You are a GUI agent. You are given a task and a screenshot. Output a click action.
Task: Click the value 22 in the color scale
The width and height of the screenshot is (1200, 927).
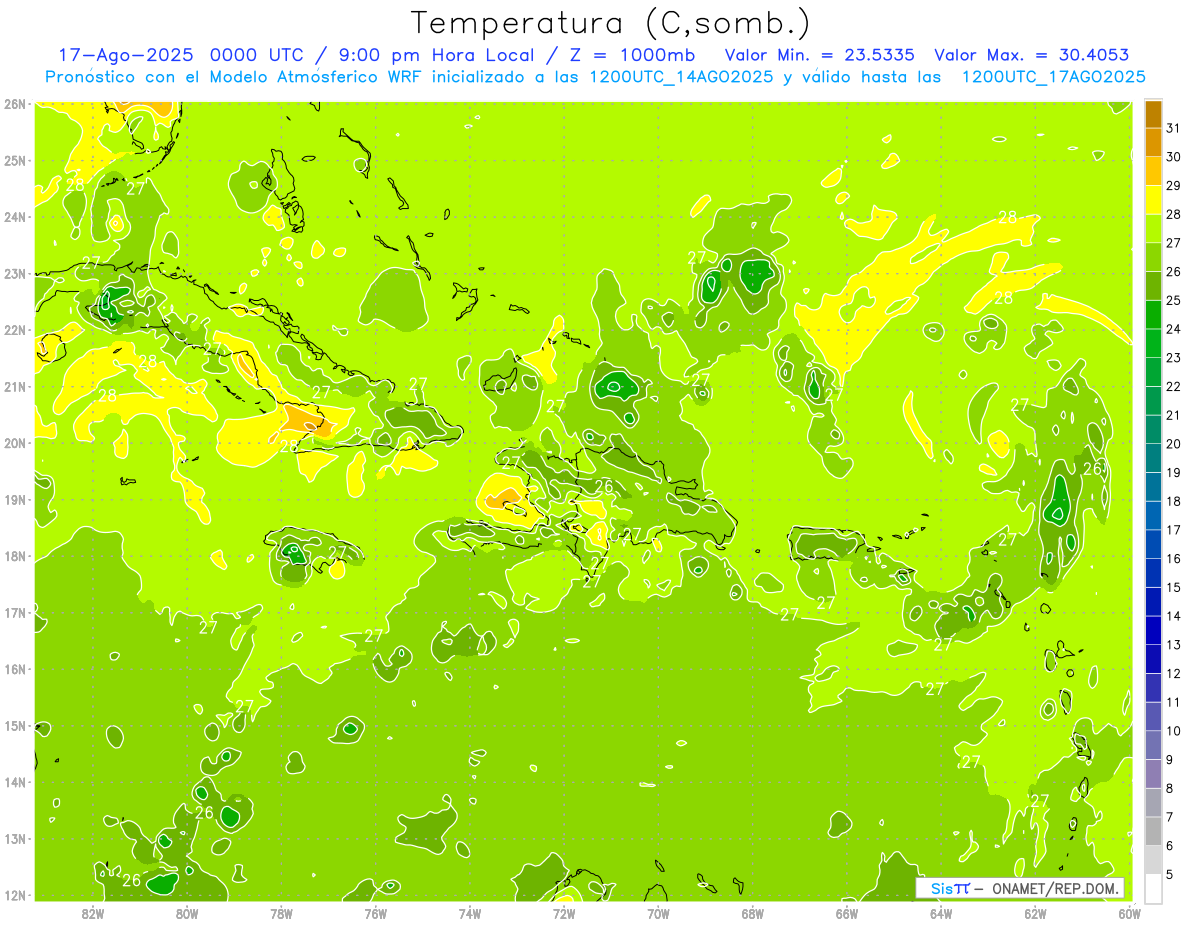coord(1174,387)
